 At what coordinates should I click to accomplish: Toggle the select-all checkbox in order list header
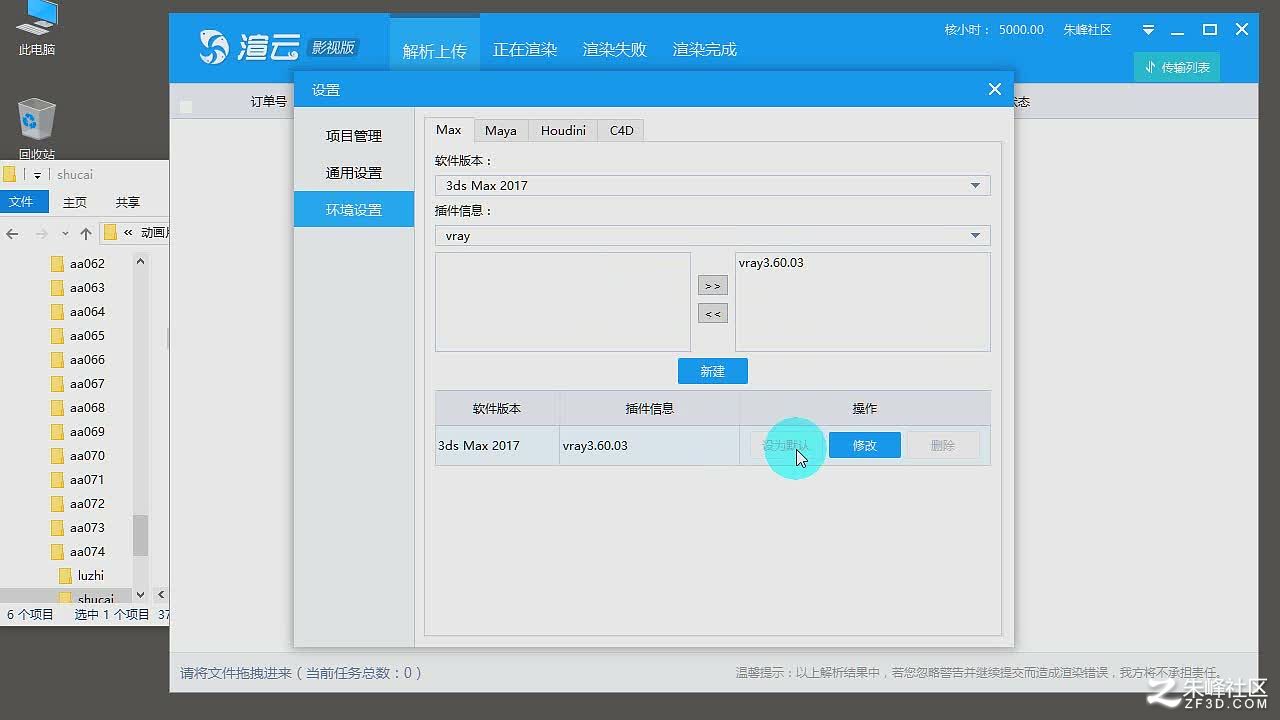tap(186, 107)
